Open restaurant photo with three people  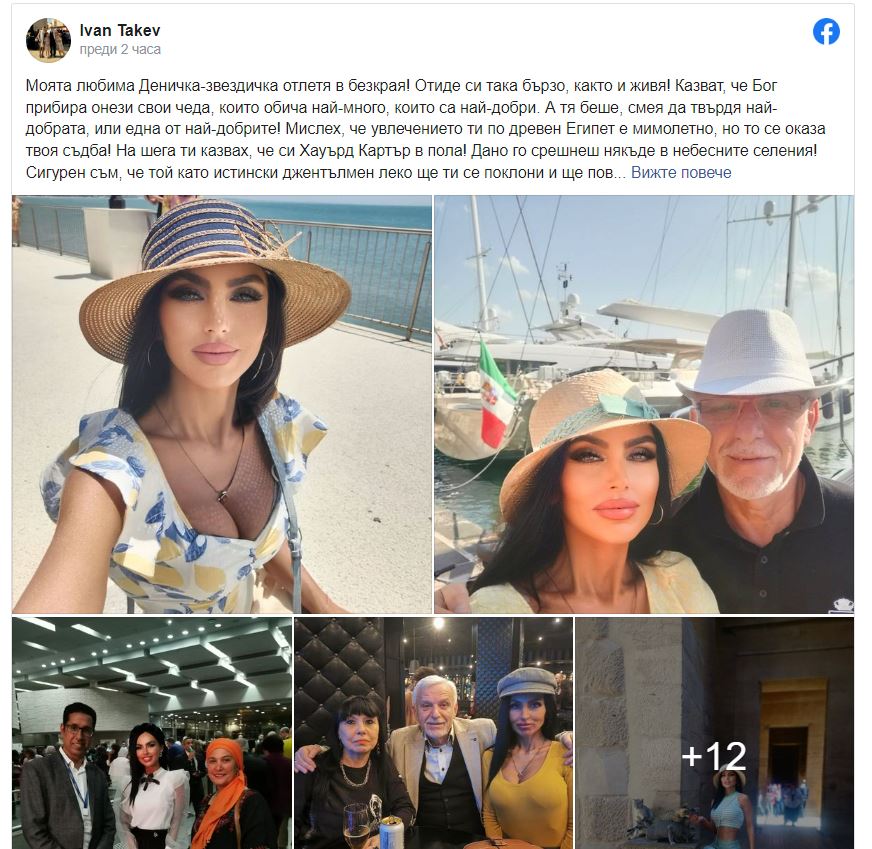point(433,733)
